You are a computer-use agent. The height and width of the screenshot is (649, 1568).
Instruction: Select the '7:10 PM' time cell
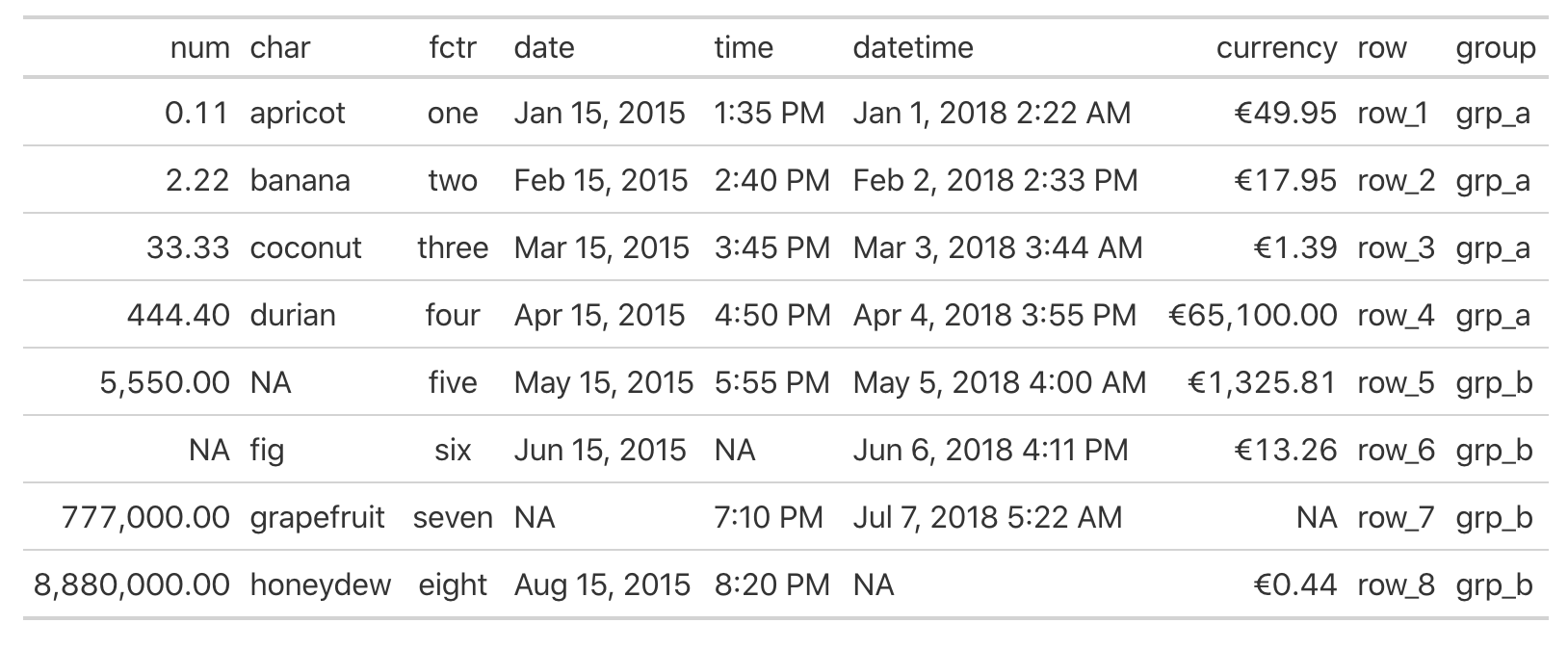point(769,518)
